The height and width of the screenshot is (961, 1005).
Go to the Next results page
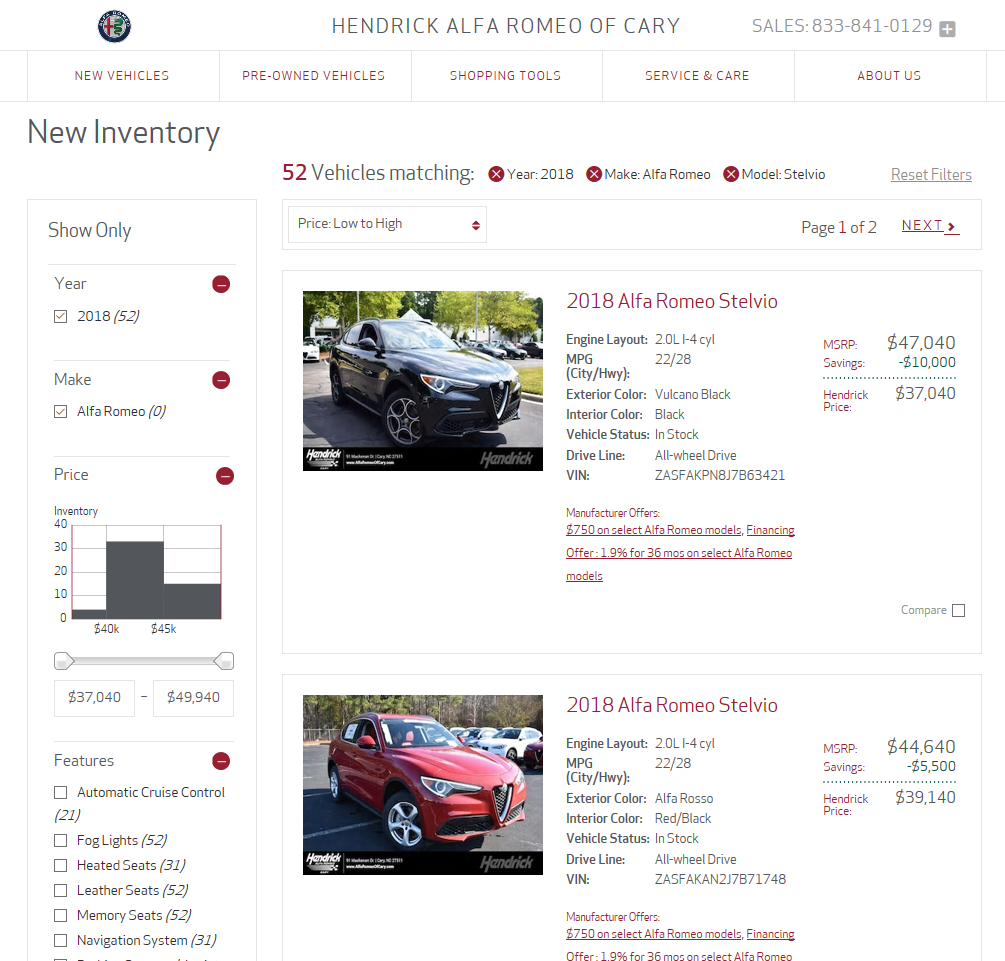(930, 226)
